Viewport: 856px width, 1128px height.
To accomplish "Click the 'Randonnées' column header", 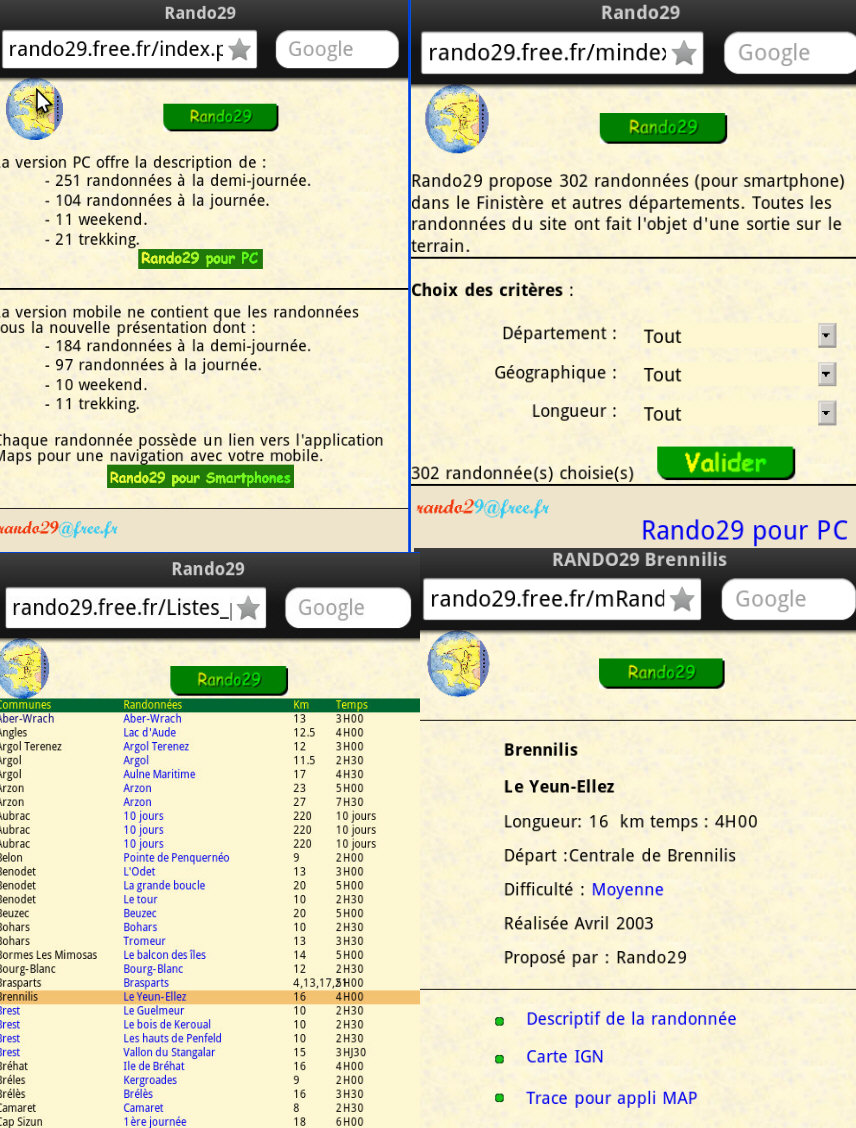I will pos(152,705).
